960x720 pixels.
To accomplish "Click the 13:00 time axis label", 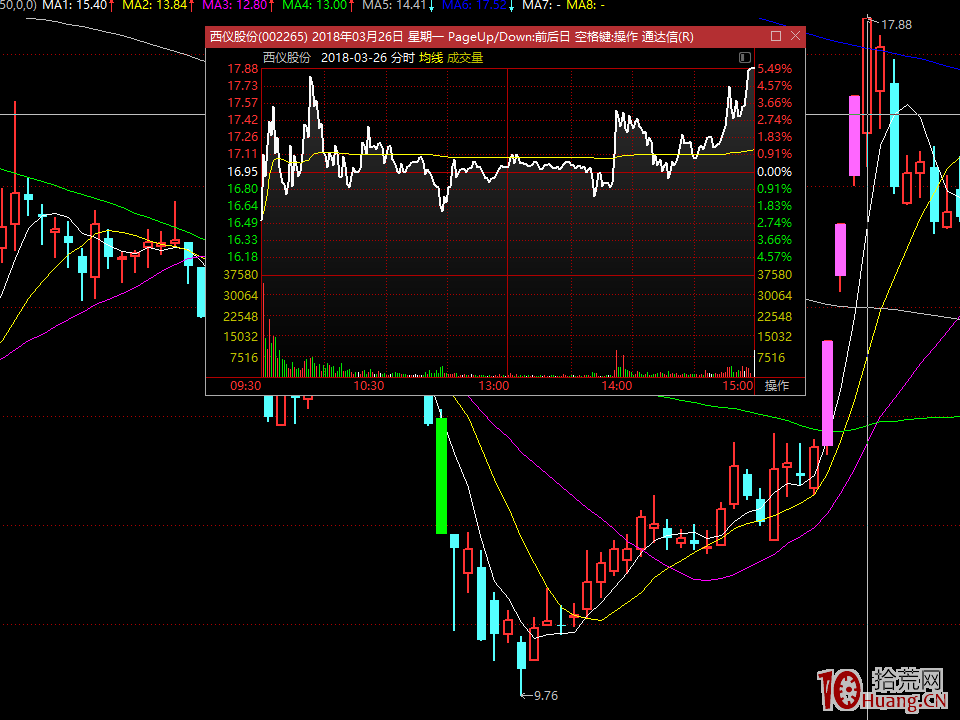I will click(493, 386).
